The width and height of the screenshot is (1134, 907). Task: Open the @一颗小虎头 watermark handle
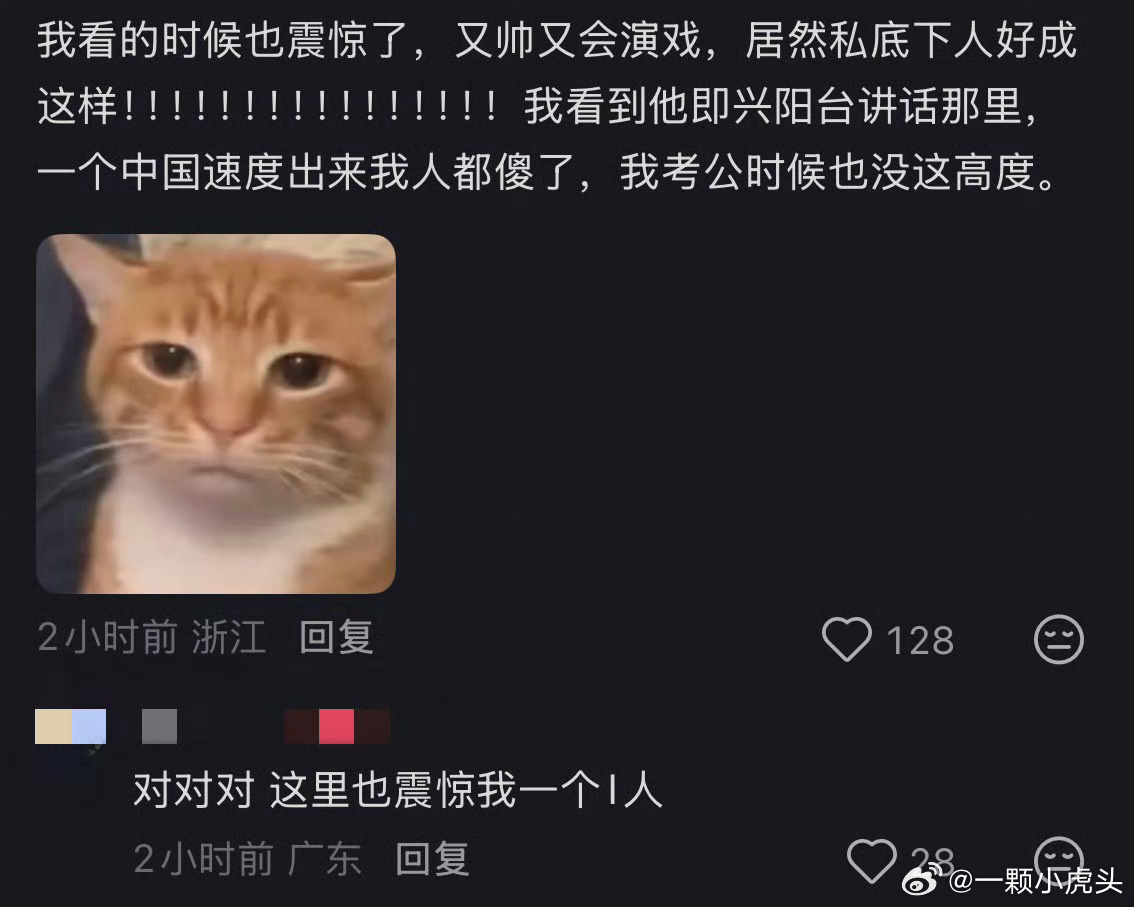(x=1034, y=880)
